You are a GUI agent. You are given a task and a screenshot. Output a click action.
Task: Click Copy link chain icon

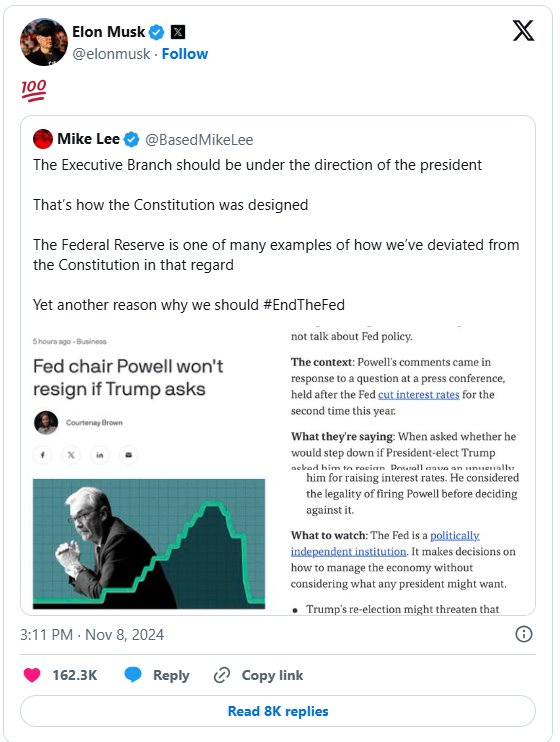point(222,675)
